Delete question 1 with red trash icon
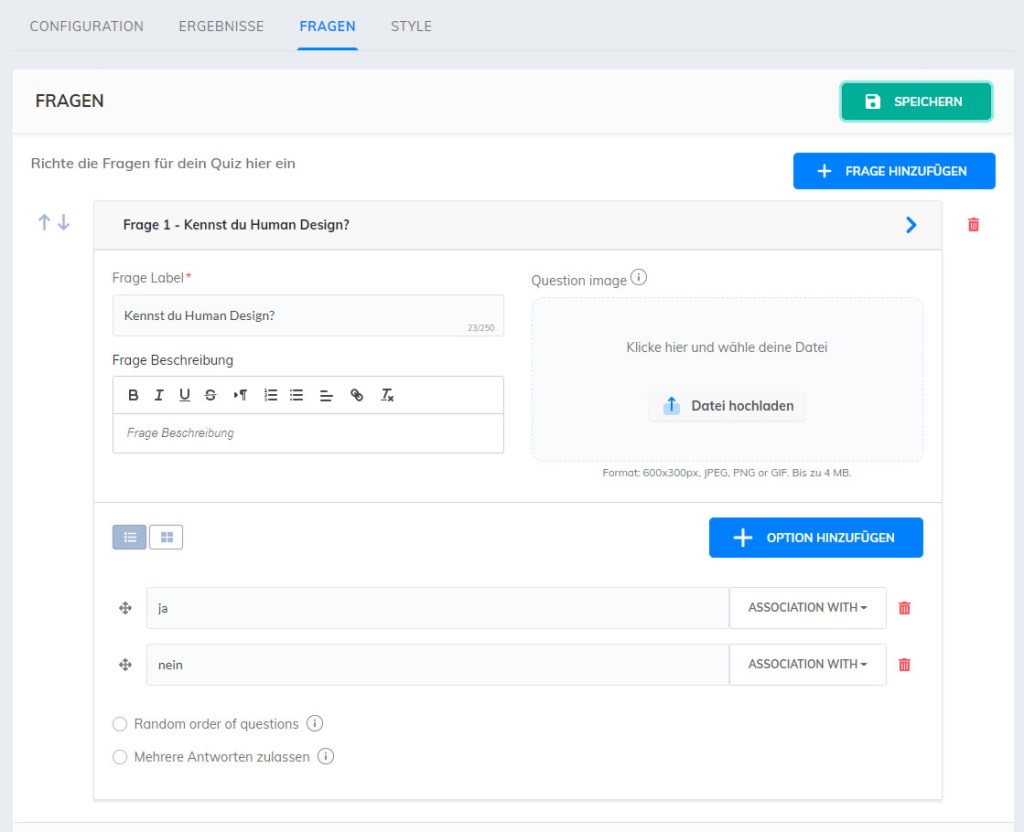The width and height of the screenshot is (1024, 832). click(x=973, y=225)
